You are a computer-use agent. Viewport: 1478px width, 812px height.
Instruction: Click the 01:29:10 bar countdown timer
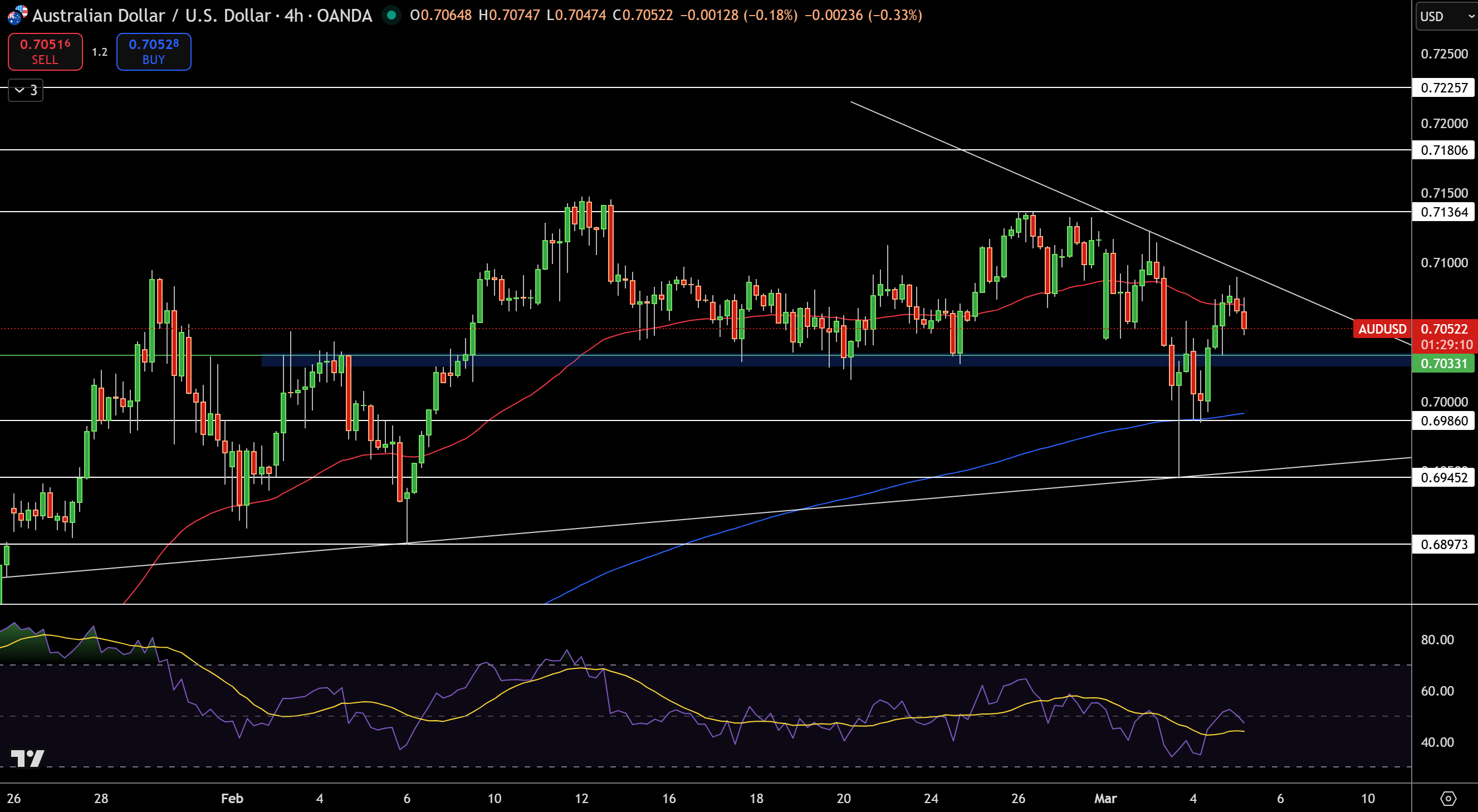1446,344
